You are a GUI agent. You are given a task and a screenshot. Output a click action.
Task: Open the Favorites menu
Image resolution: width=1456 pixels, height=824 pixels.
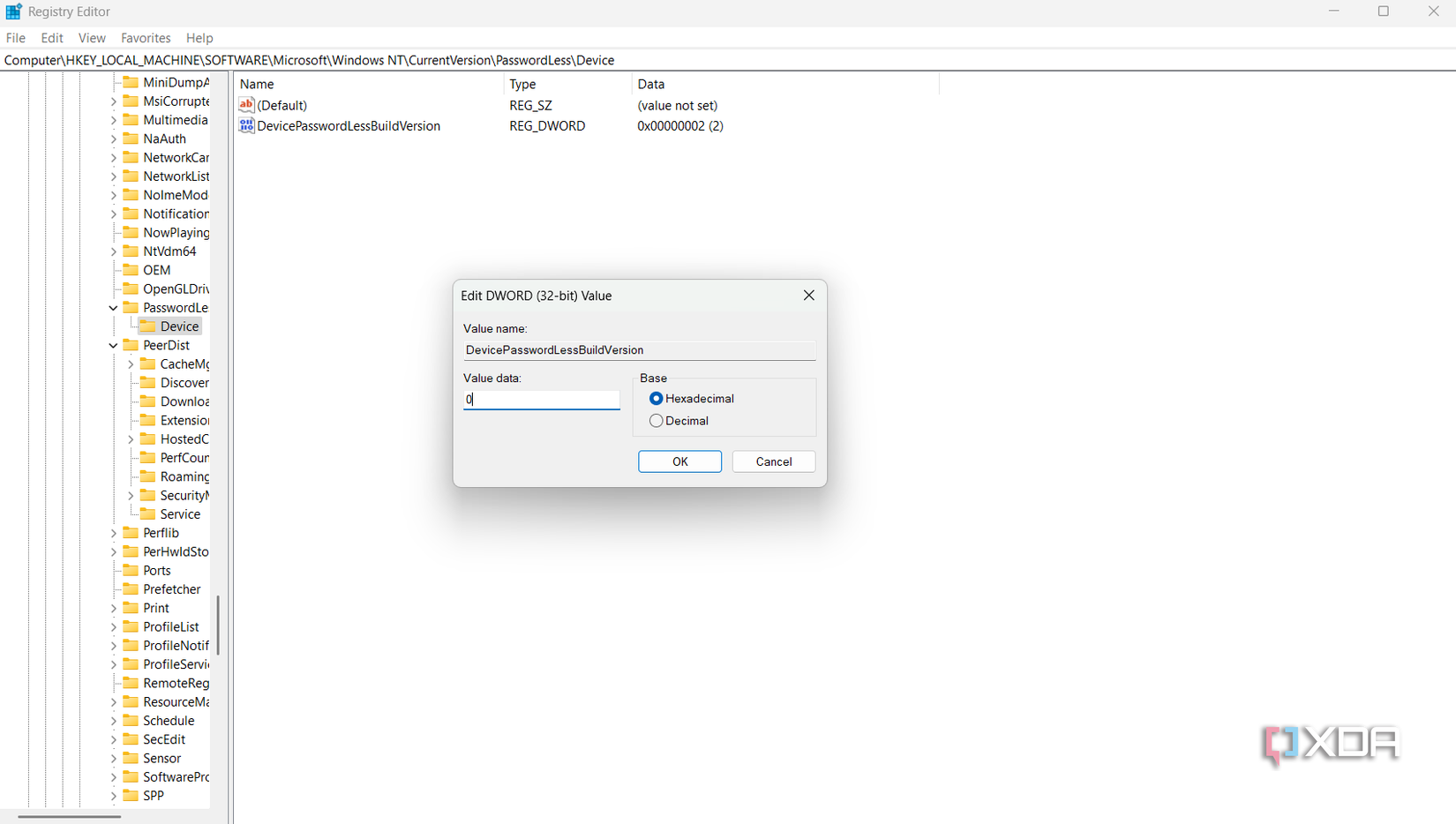146,38
